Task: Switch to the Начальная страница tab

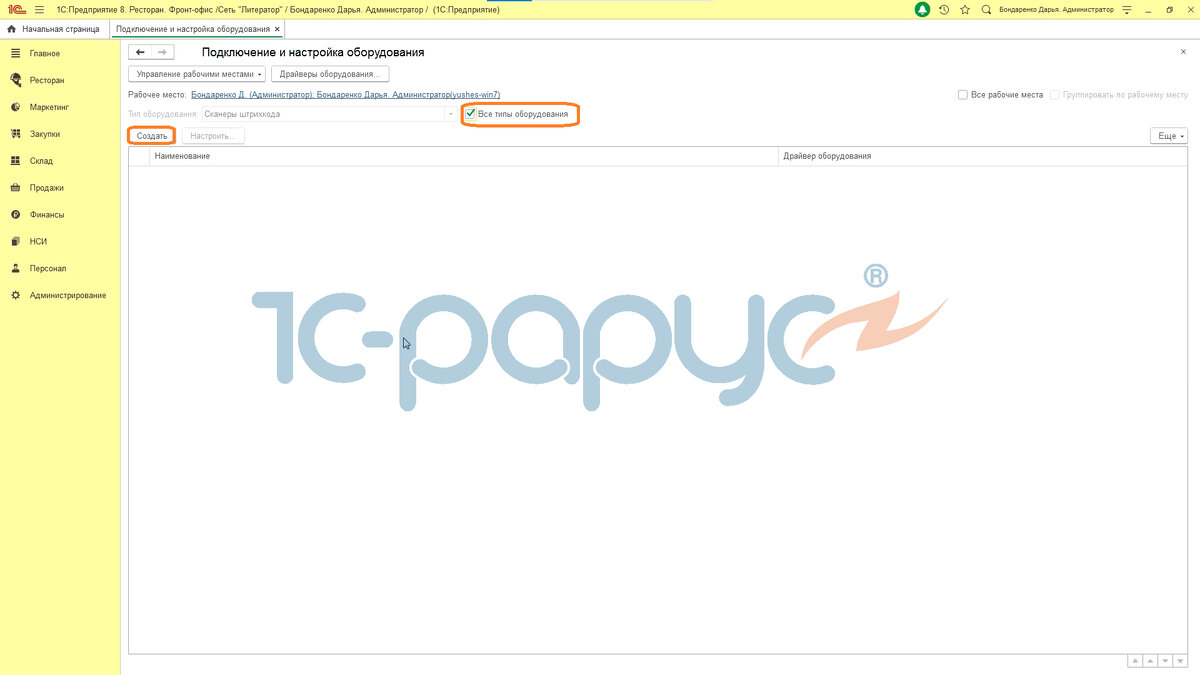Action: 54,29
